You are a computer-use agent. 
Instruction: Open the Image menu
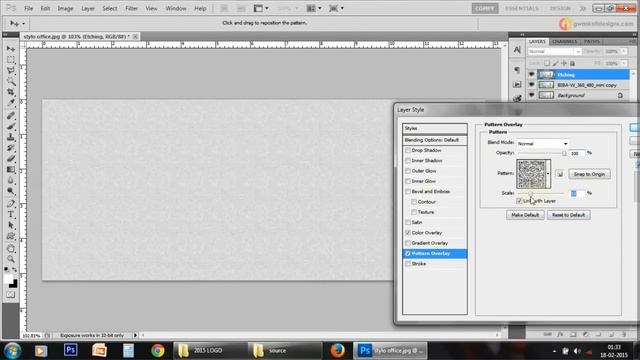(65, 8)
